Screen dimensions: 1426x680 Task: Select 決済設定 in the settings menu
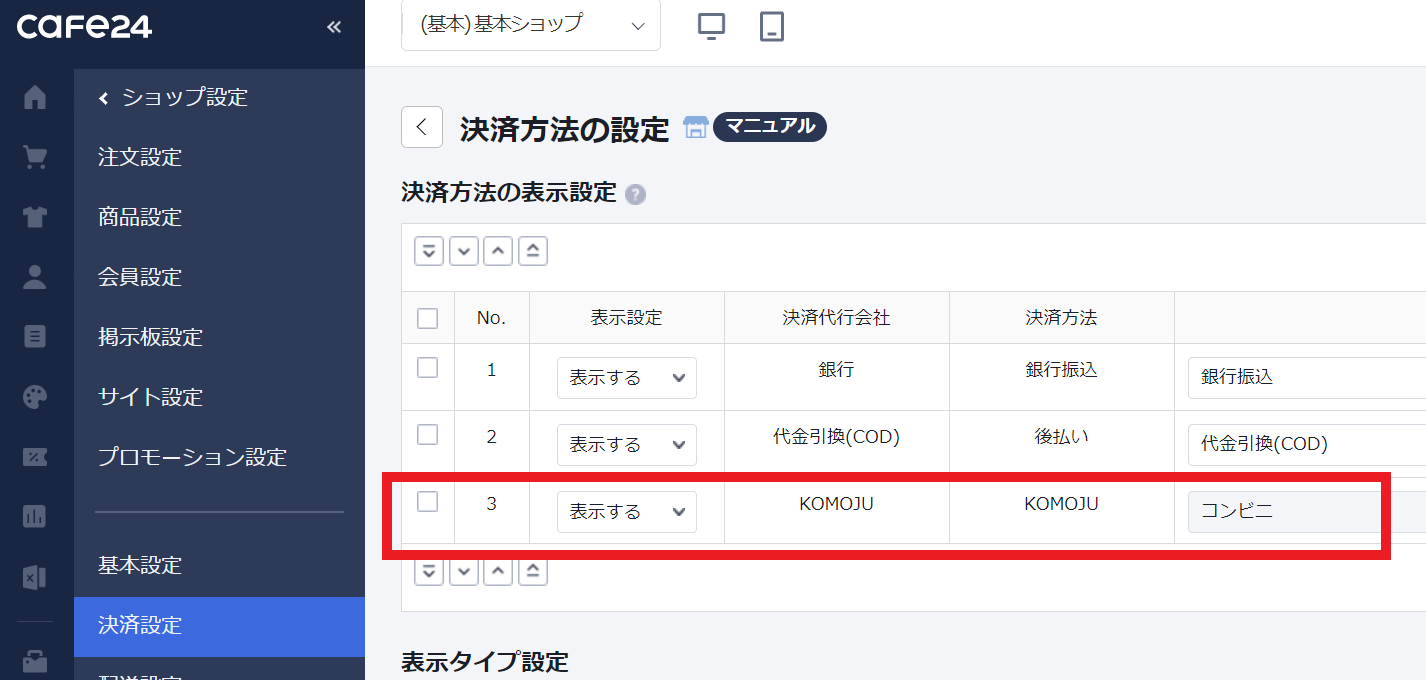click(140, 625)
